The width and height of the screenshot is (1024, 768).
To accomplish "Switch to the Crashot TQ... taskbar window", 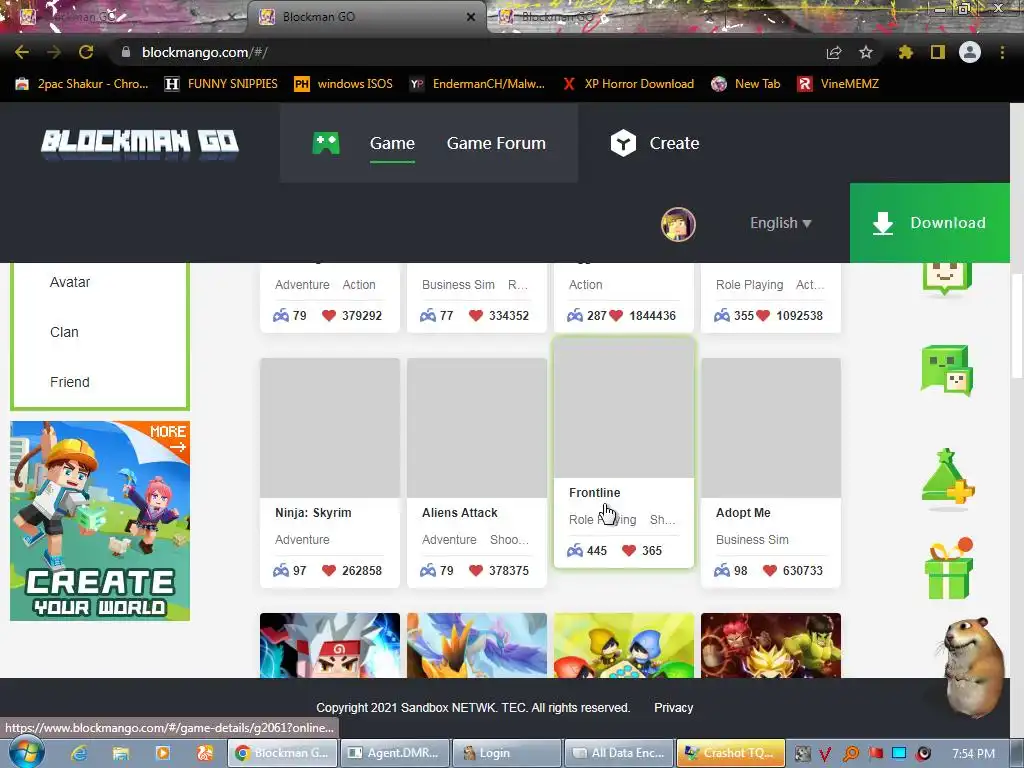I will (x=731, y=753).
